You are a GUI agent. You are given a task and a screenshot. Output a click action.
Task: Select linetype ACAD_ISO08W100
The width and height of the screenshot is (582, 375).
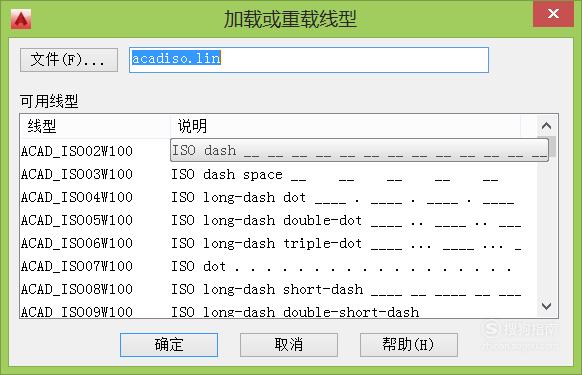click(x=77, y=289)
